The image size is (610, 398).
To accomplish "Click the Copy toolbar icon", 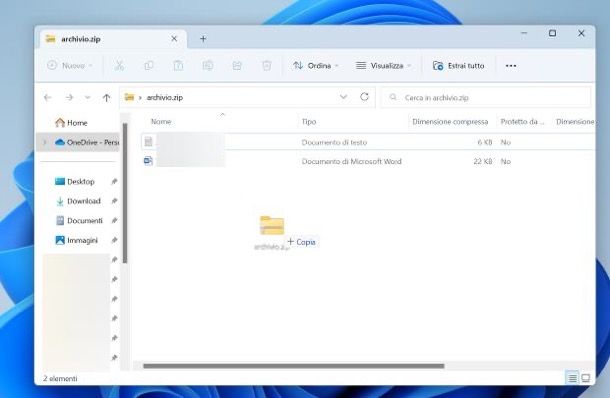I will [x=149, y=65].
